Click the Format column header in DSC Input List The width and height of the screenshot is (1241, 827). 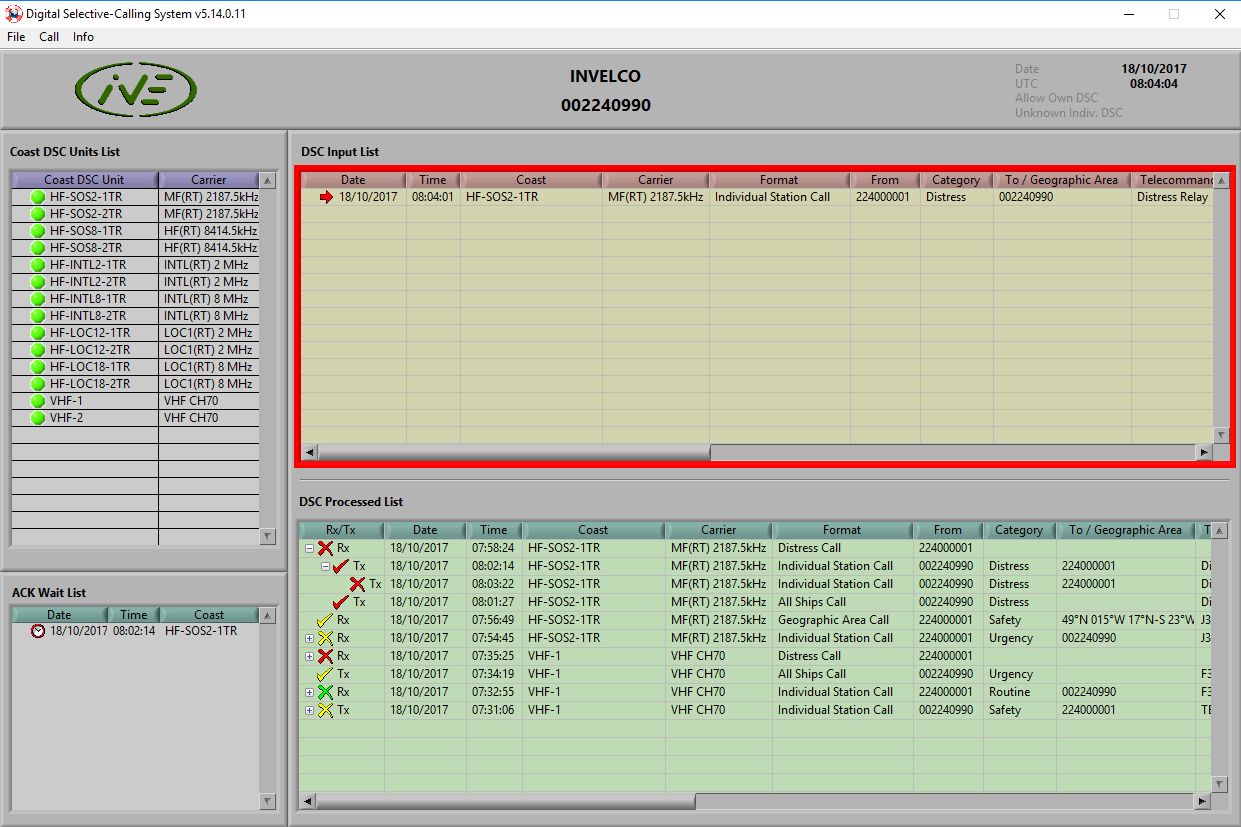pyautogui.click(x=779, y=180)
